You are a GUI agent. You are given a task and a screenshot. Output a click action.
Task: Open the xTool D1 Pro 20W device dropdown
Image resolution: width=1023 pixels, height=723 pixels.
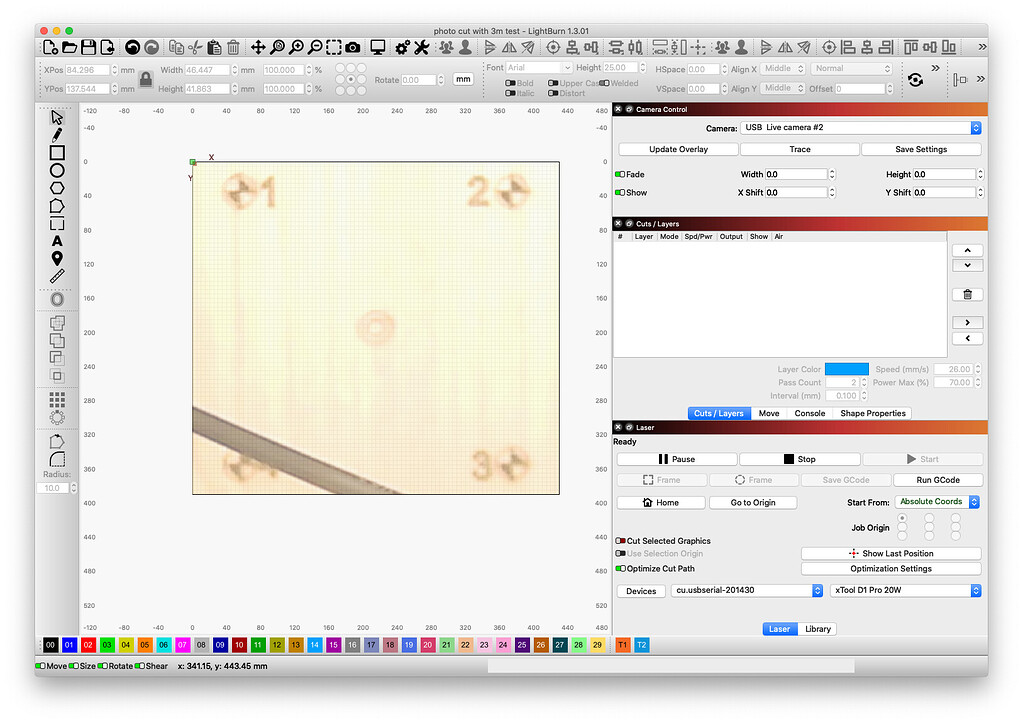click(x=903, y=590)
